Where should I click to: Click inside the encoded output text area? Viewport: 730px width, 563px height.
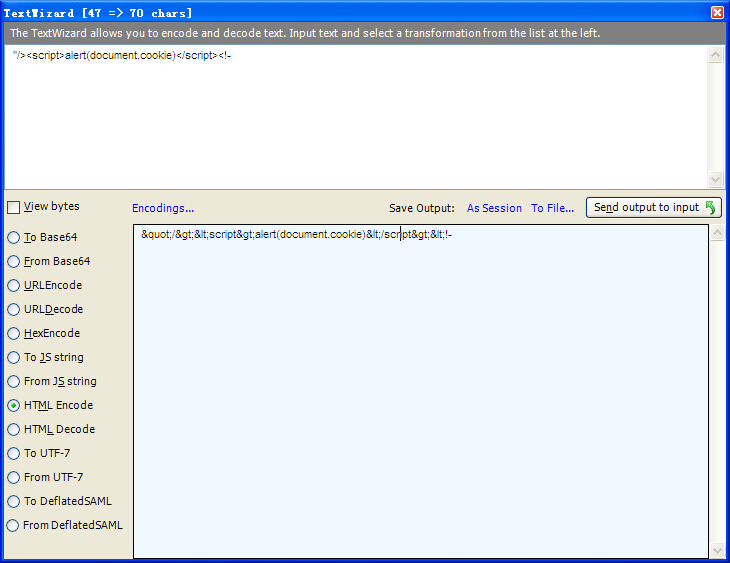point(421,391)
